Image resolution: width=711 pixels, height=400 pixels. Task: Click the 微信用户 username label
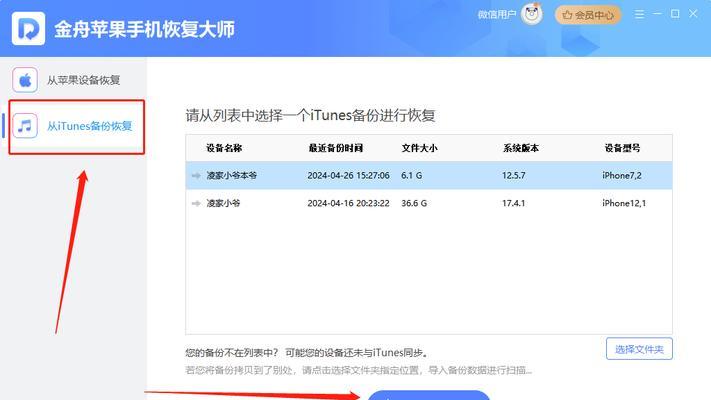pyautogui.click(x=497, y=15)
